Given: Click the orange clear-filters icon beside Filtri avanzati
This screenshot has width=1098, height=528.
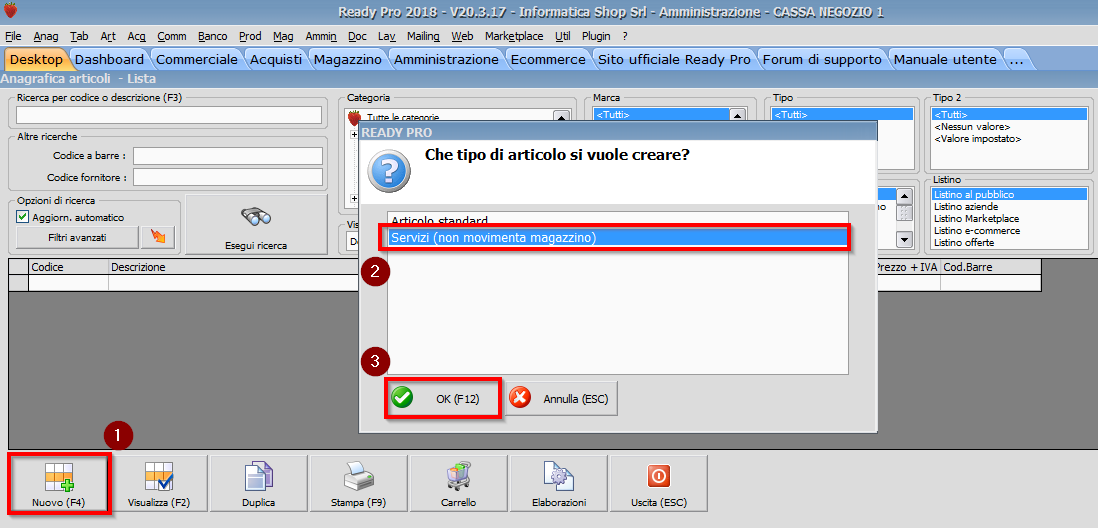Looking at the screenshot, I should [x=158, y=237].
